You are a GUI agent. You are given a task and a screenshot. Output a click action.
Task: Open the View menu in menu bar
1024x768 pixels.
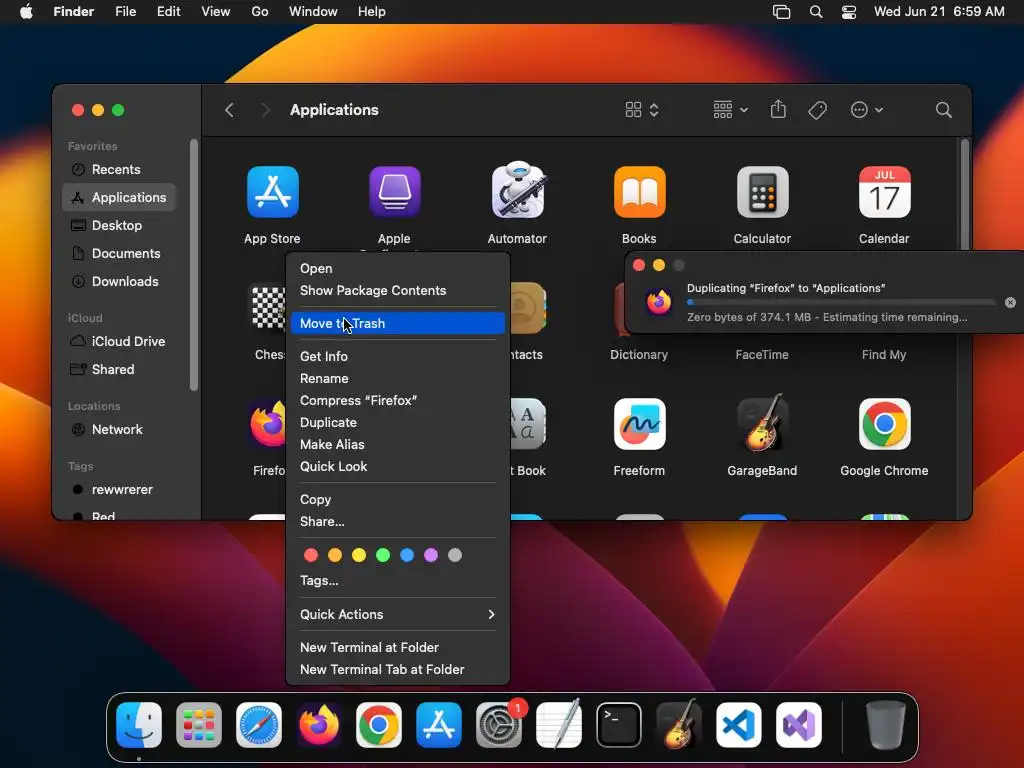216,12
